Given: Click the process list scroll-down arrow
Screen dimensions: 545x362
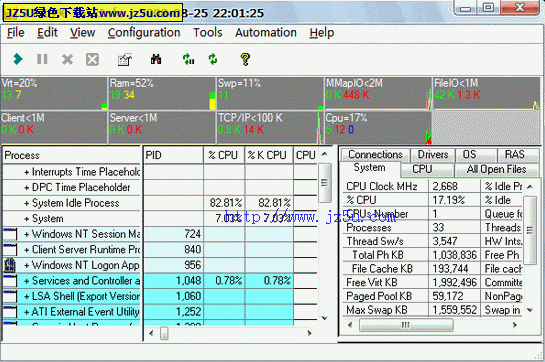Looking at the screenshot, I should coord(325,318).
